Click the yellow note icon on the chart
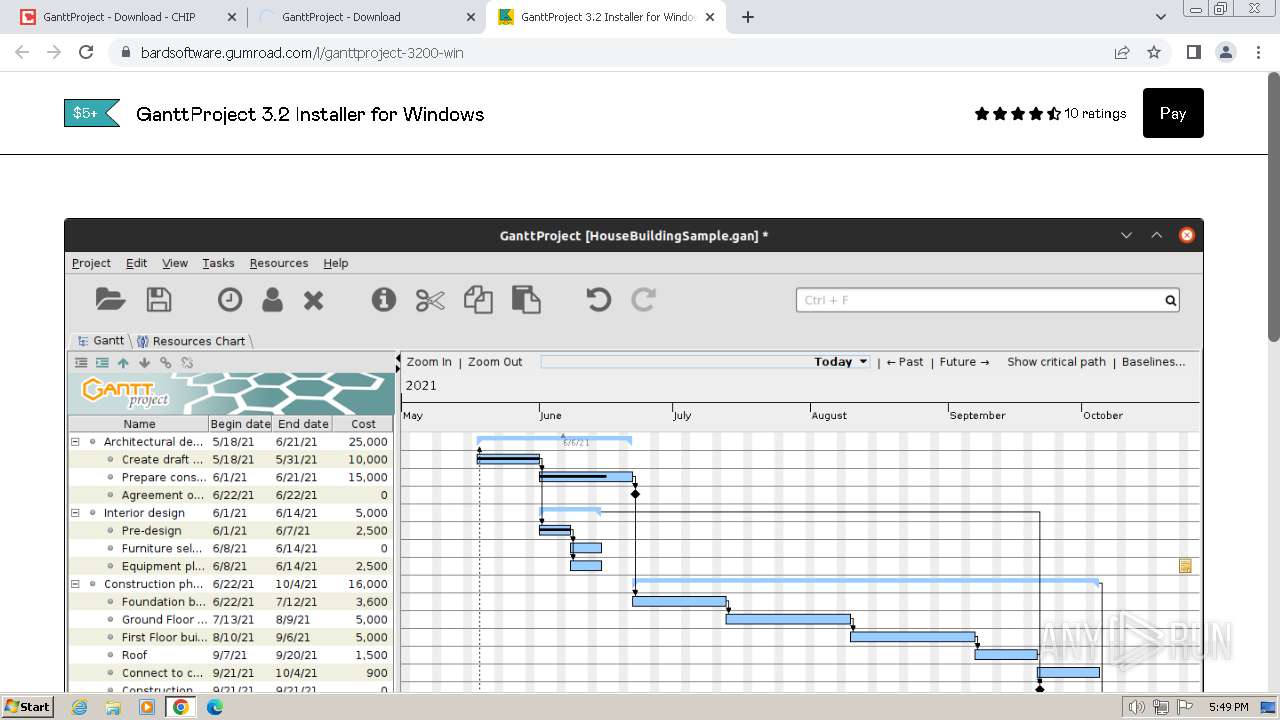This screenshot has height=720, width=1280. pyautogui.click(x=1185, y=566)
